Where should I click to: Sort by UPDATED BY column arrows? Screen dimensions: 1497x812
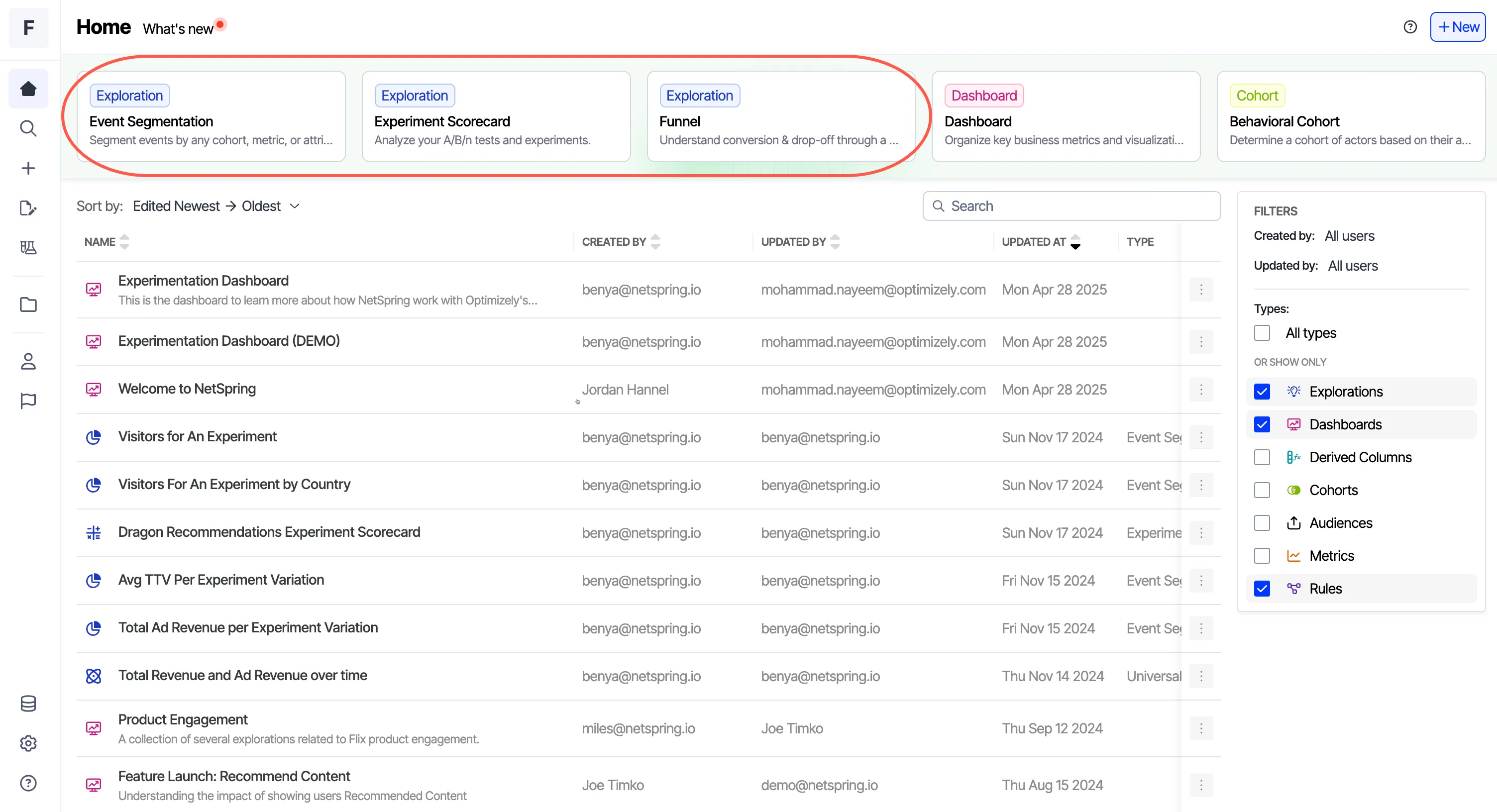(x=835, y=242)
